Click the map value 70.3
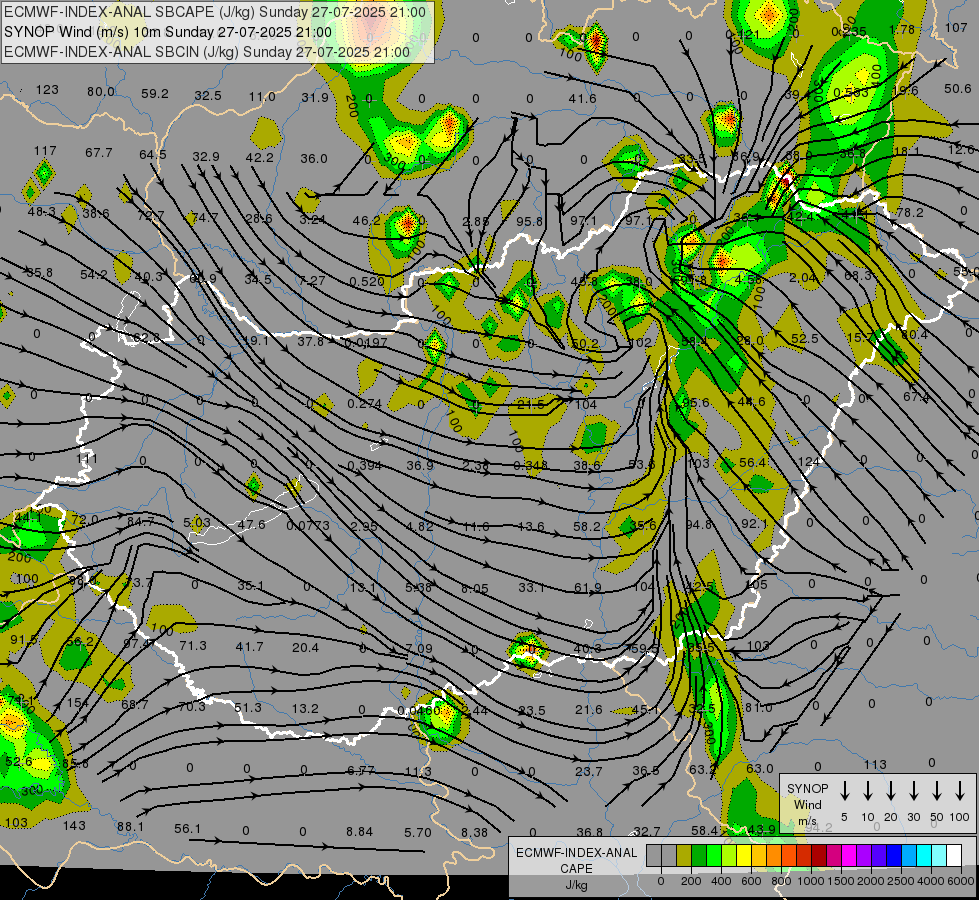The height and width of the screenshot is (900, 979). click(192, 706)
